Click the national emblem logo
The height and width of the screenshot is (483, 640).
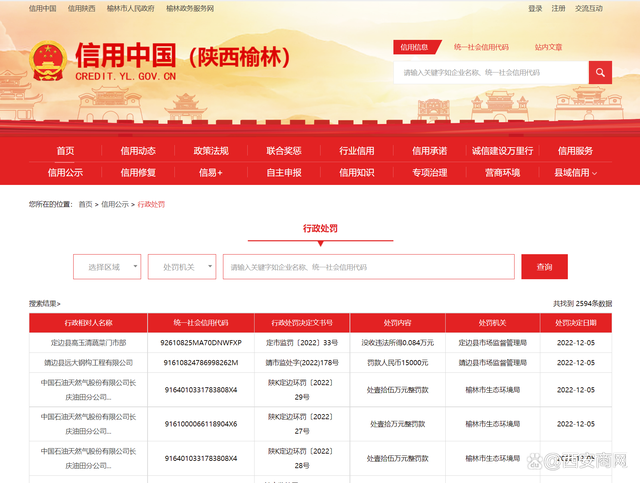tap(48, 61)
